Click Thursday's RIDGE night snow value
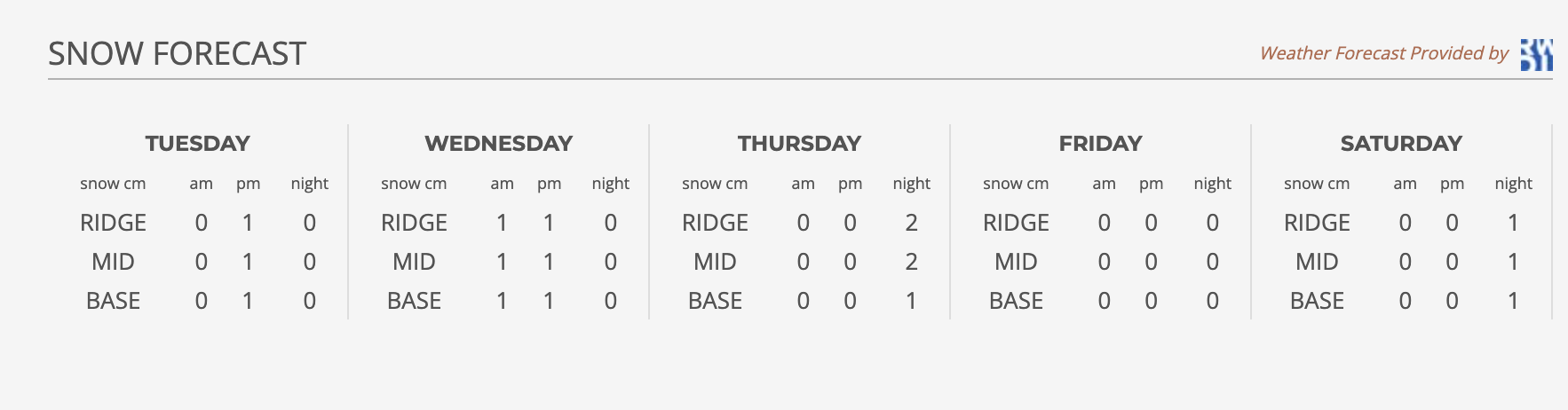Image resolution: width=1568 pixels, height=410 pixels. (x=911, y=223)
